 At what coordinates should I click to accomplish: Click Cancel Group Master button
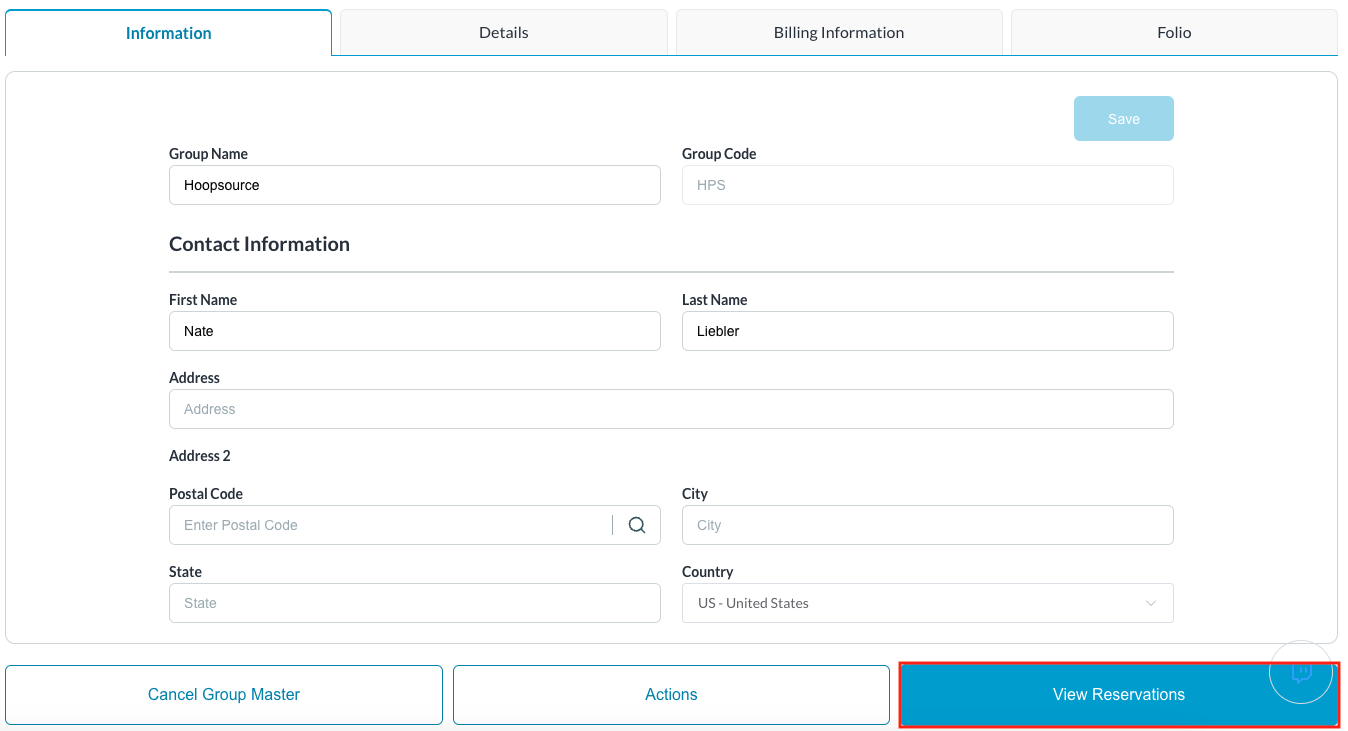pyautogui.click(x=224, y=695)
